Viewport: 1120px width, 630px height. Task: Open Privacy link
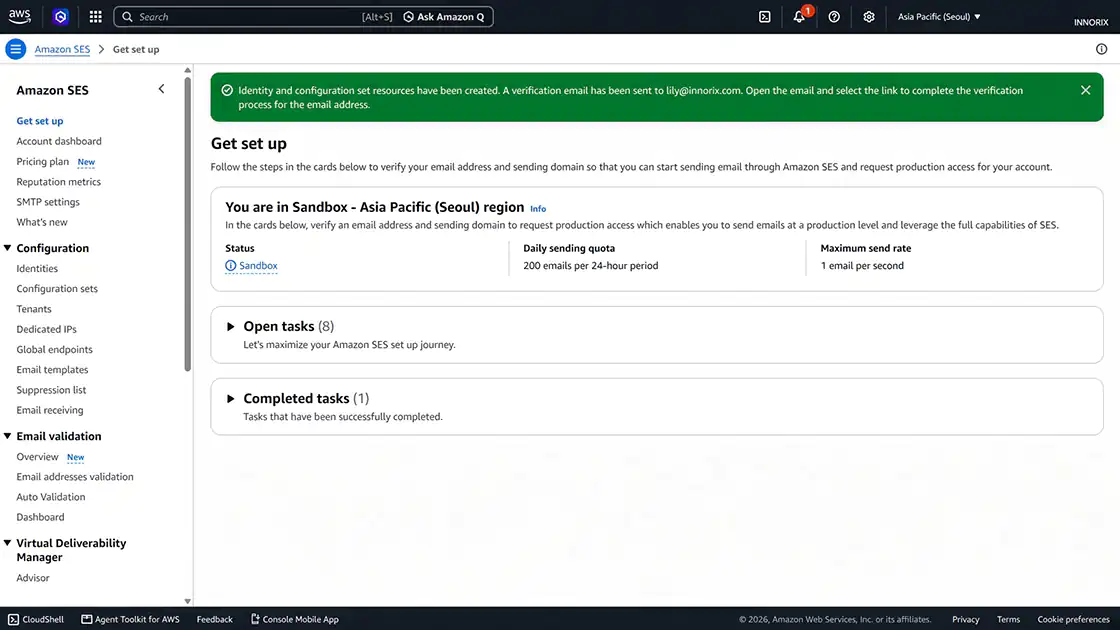coord(965,619)
